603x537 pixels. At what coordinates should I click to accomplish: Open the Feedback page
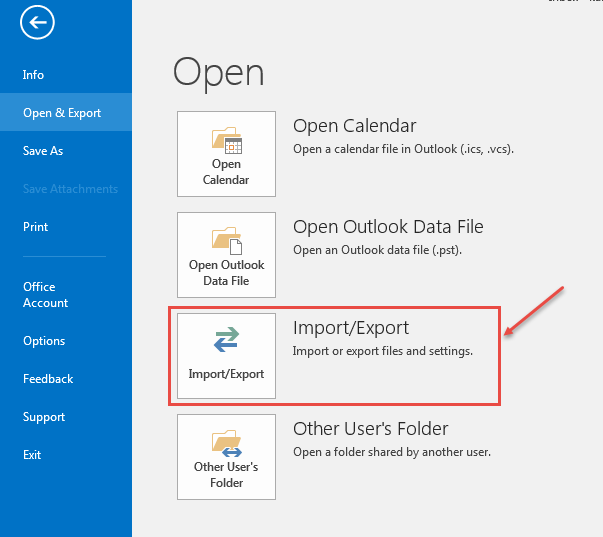(48, 379)
